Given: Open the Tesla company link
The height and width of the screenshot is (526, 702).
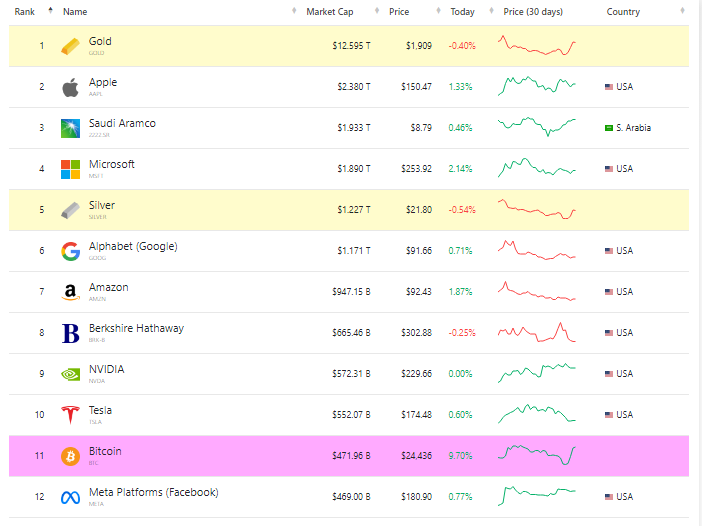Looking at the screenshot, I should coord(100,411).
